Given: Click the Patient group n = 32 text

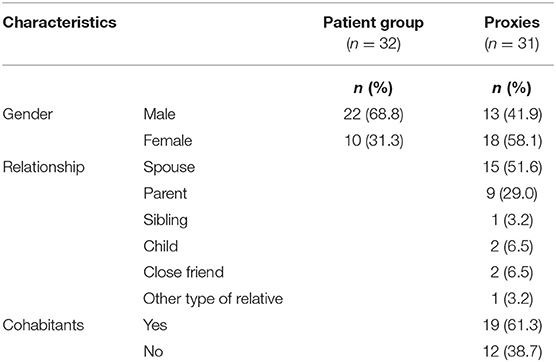Looking at the screenshot, I should (373, 44).
